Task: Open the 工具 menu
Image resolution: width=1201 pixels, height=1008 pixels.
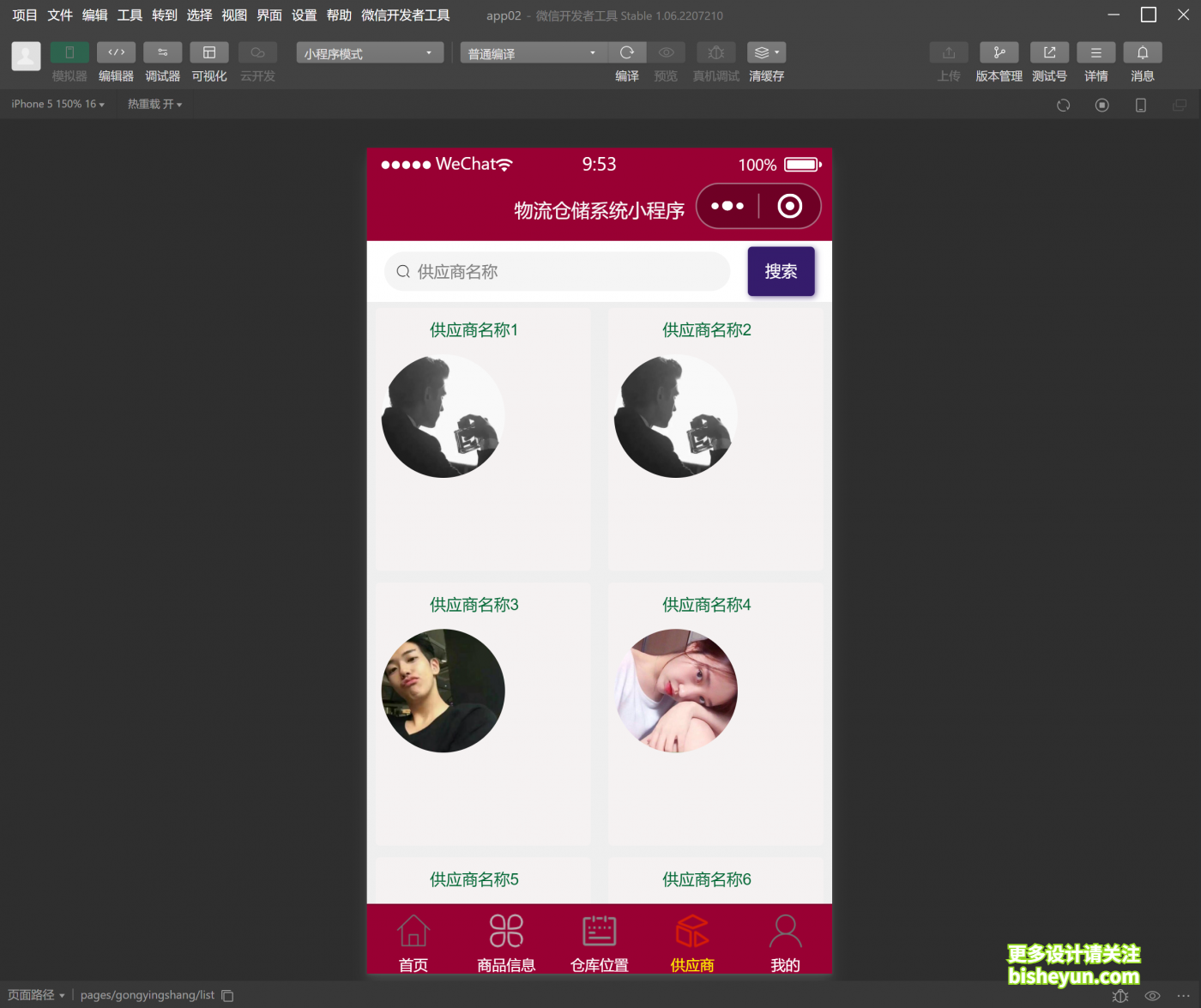Action: click(x=130, y=15)
